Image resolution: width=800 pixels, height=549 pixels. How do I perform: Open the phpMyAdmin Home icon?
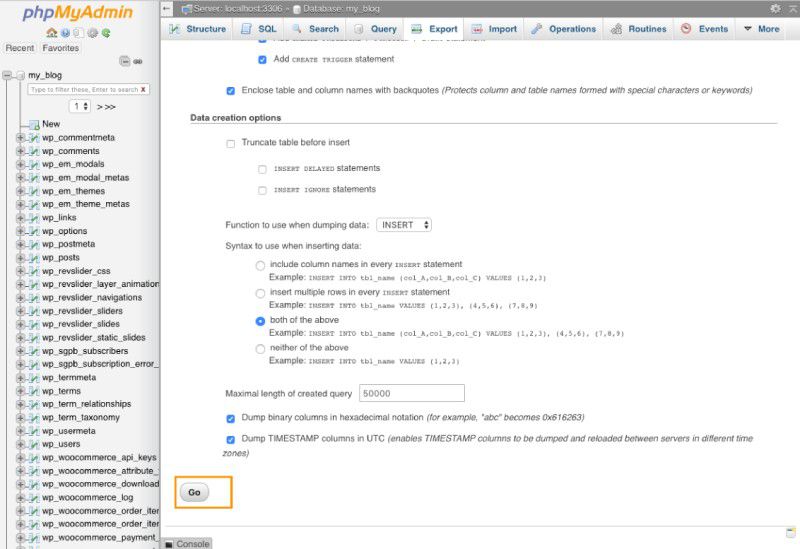(52, 33)
